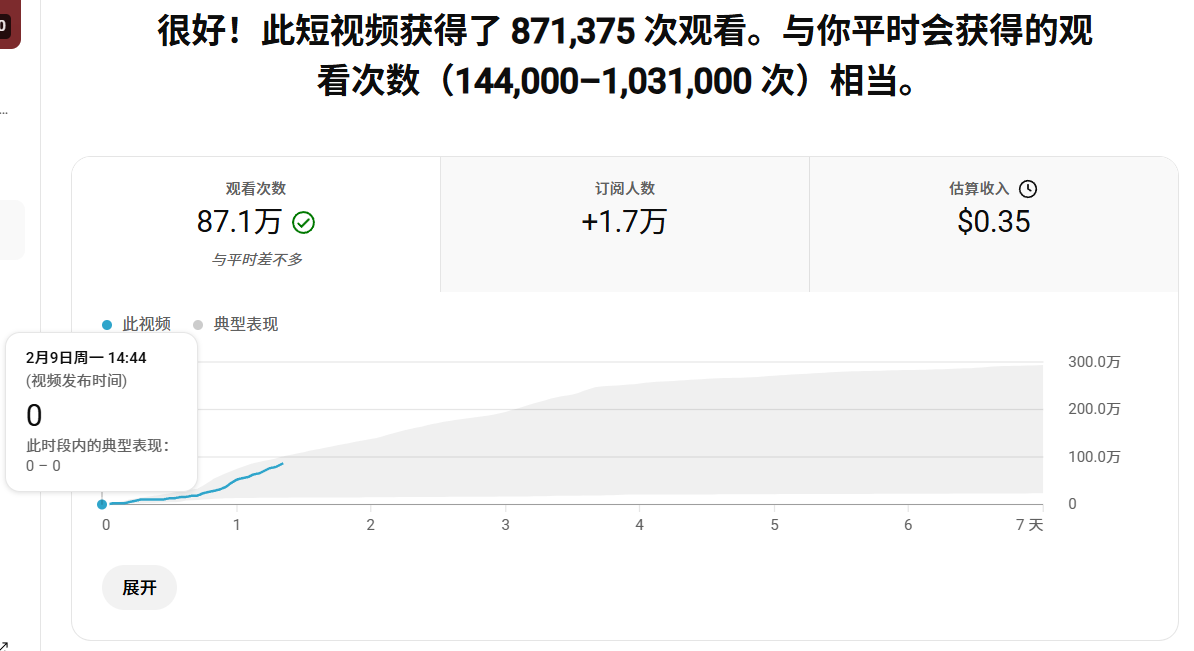Toggle the 典型表现 series legend label
Viewport: 1194px width, 651px height.
(245, 325)
